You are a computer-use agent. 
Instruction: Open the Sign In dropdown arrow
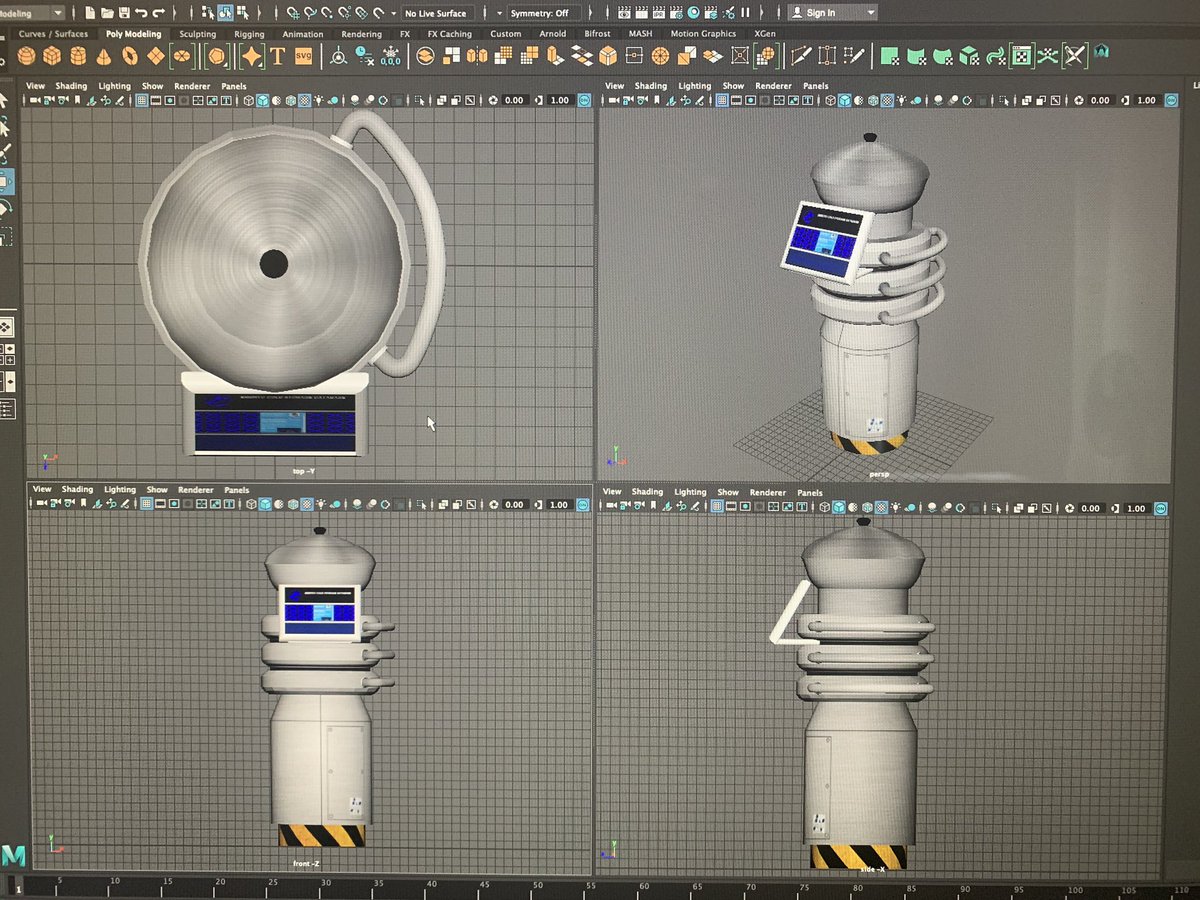[871, 13]
